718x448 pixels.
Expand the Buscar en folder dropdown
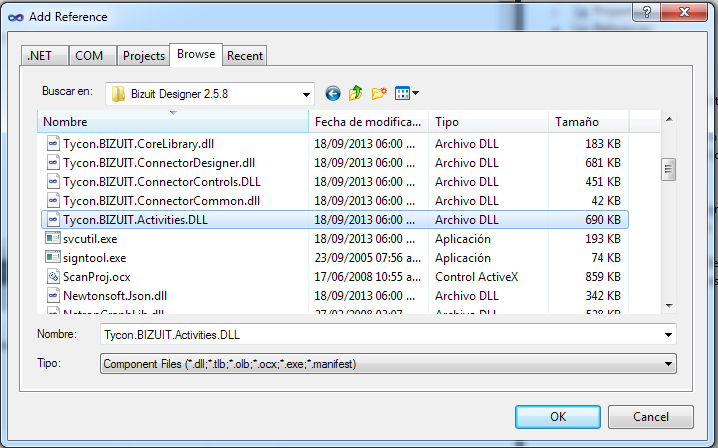pyautogui.click(x=306, y=94)
